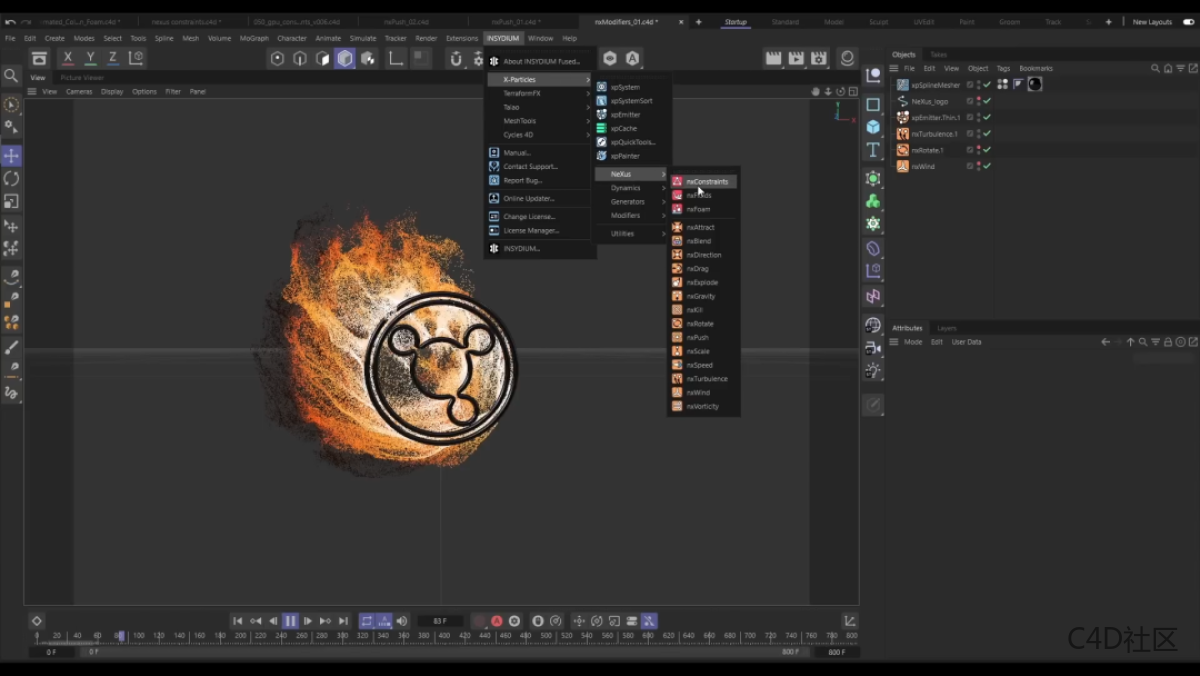Viewport: 1200px width, 676px height.
Task: Expand the Modifiers submenu
Action: 627,215
